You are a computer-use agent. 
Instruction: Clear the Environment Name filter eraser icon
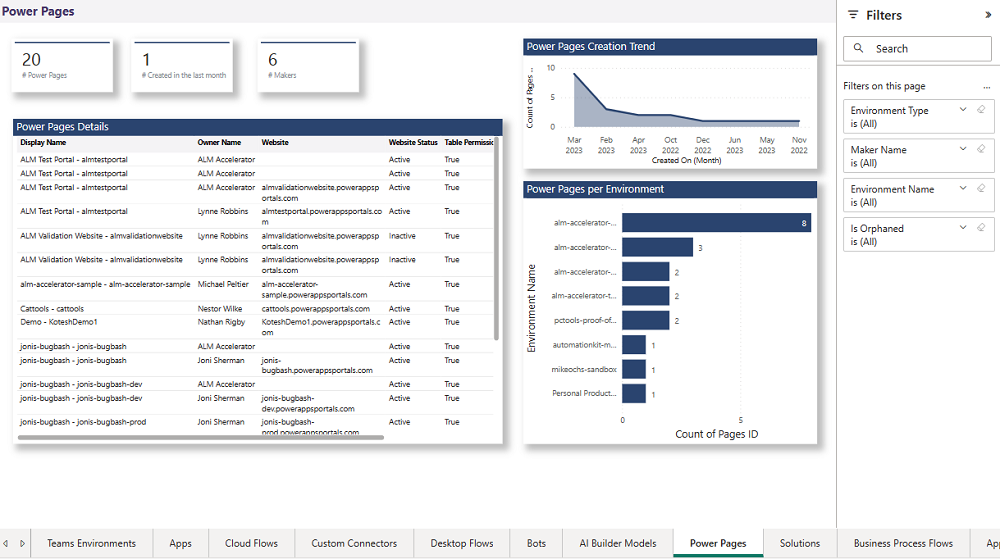coord(981,189)
